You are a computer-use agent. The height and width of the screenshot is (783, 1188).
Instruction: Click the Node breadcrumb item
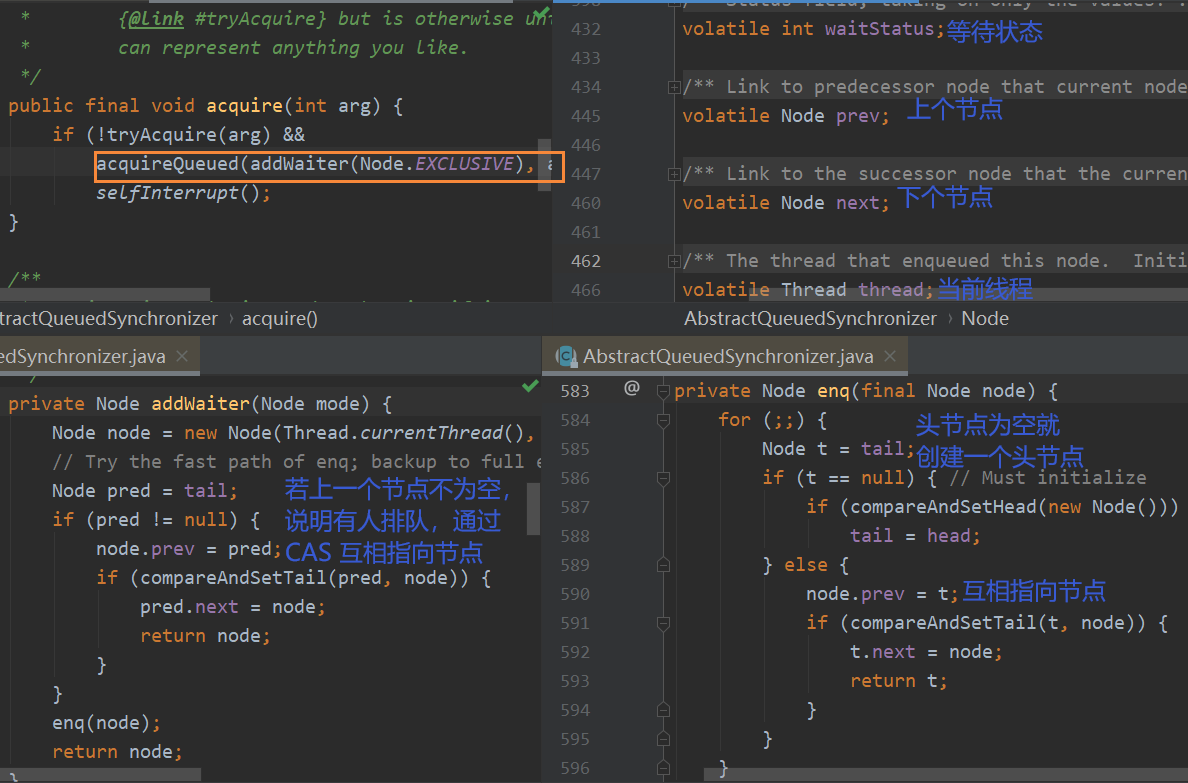coord(985,318)
